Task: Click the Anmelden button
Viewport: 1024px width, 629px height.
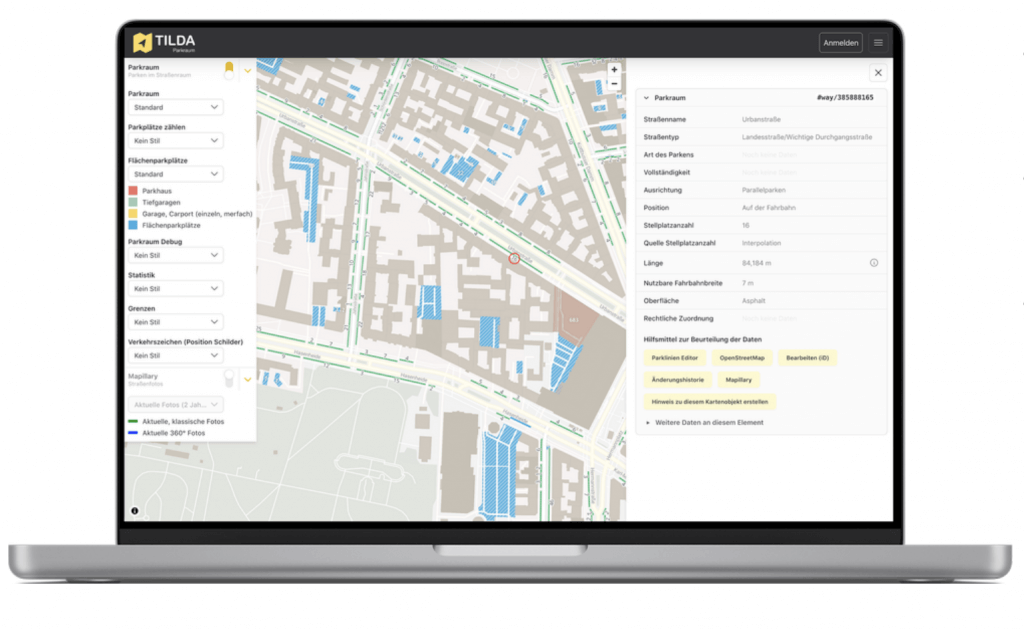Action: click(840, 43)
